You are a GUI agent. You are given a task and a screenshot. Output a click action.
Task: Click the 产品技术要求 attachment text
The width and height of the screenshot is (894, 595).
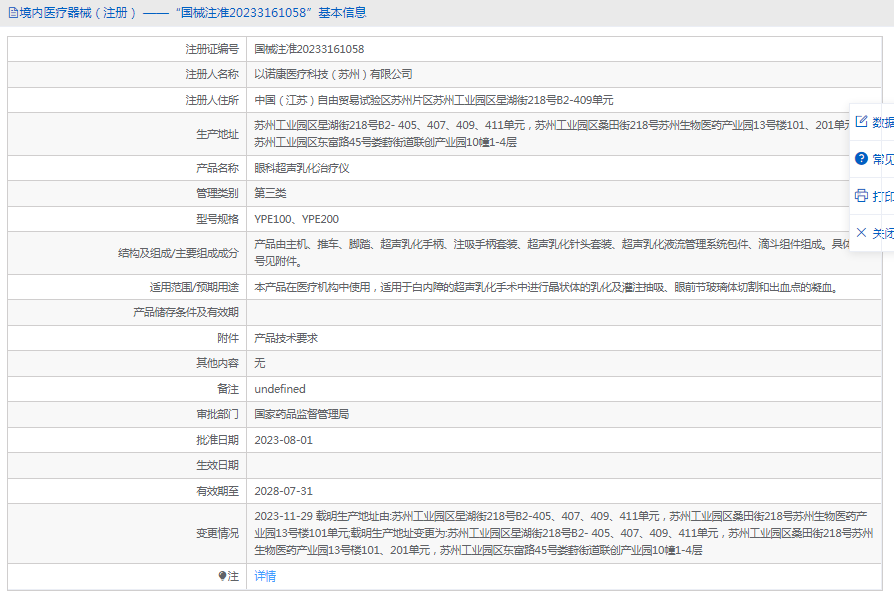tap(286, 338)
